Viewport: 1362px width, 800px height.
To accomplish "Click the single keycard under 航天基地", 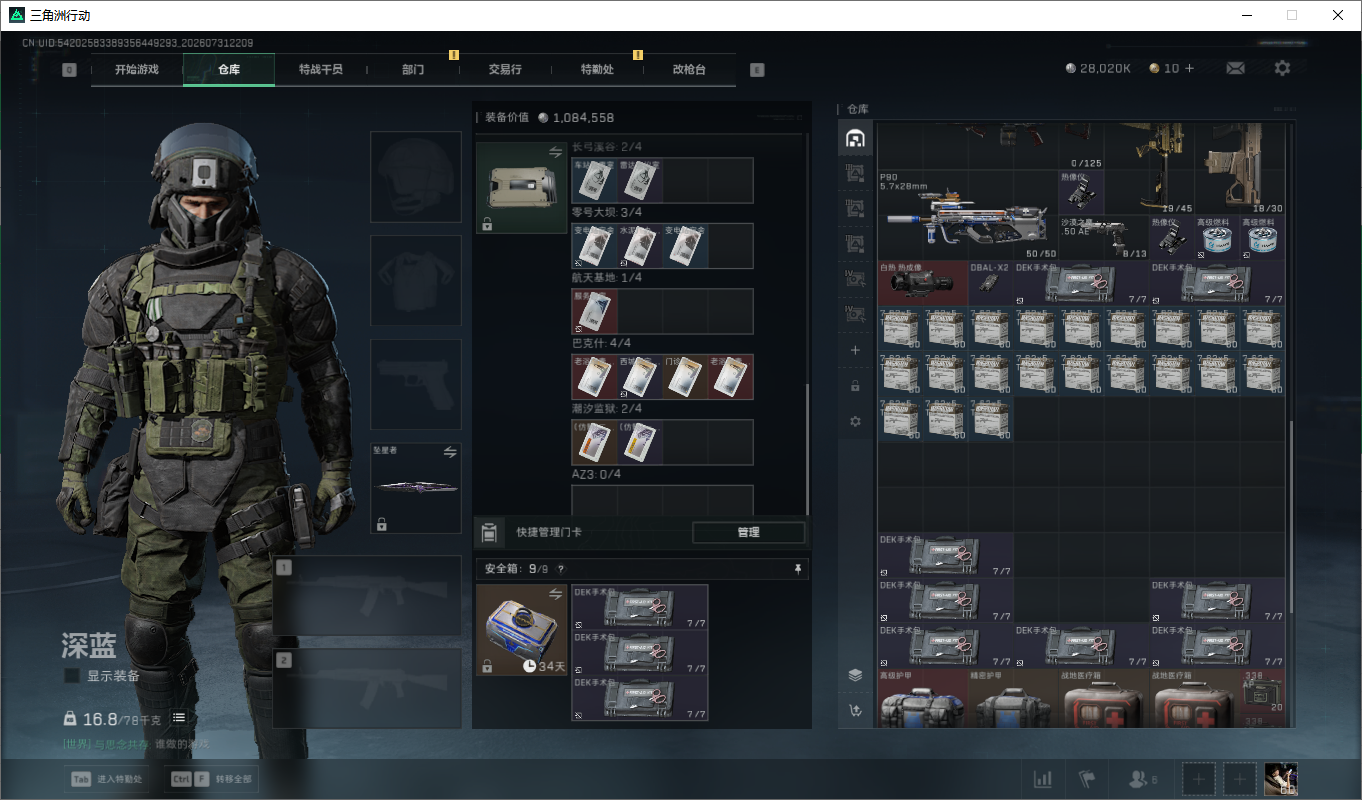I will pos(594,311).
